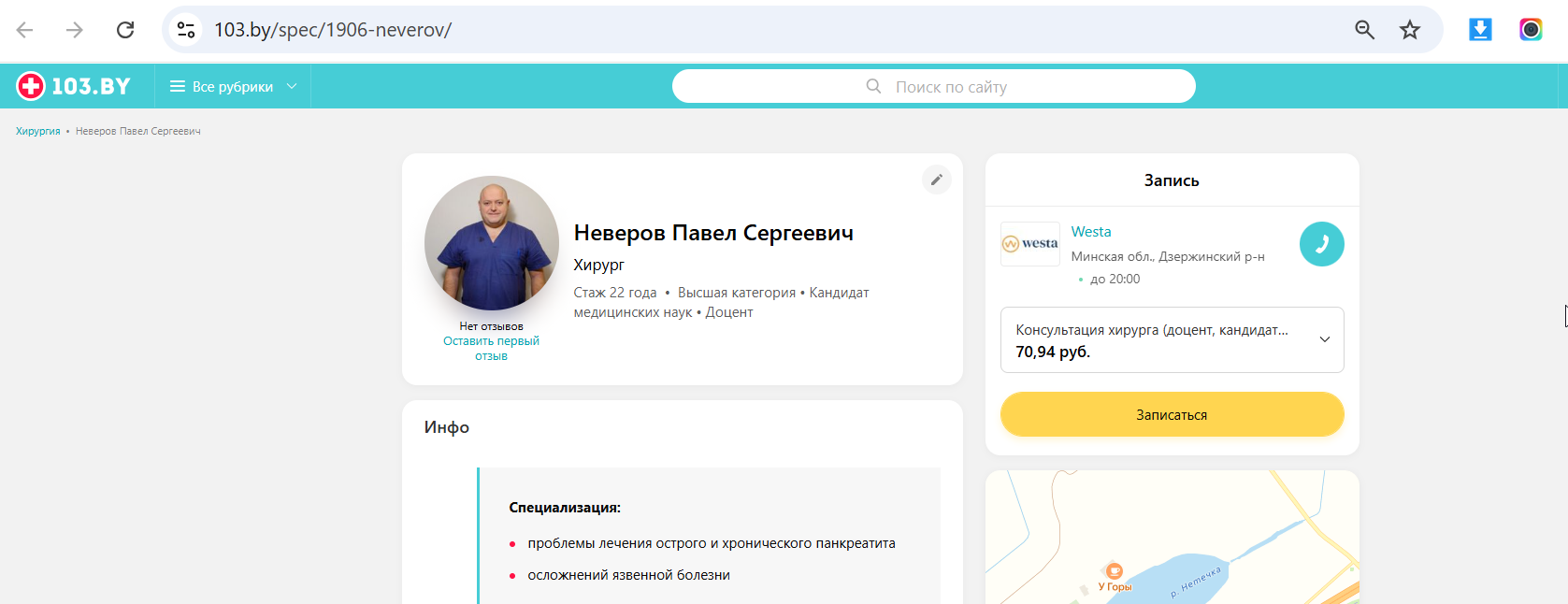Open the Все рубрики menu
Image resolution: width=1568 pixels, height=604 pixels.
(x=233, y=86)
